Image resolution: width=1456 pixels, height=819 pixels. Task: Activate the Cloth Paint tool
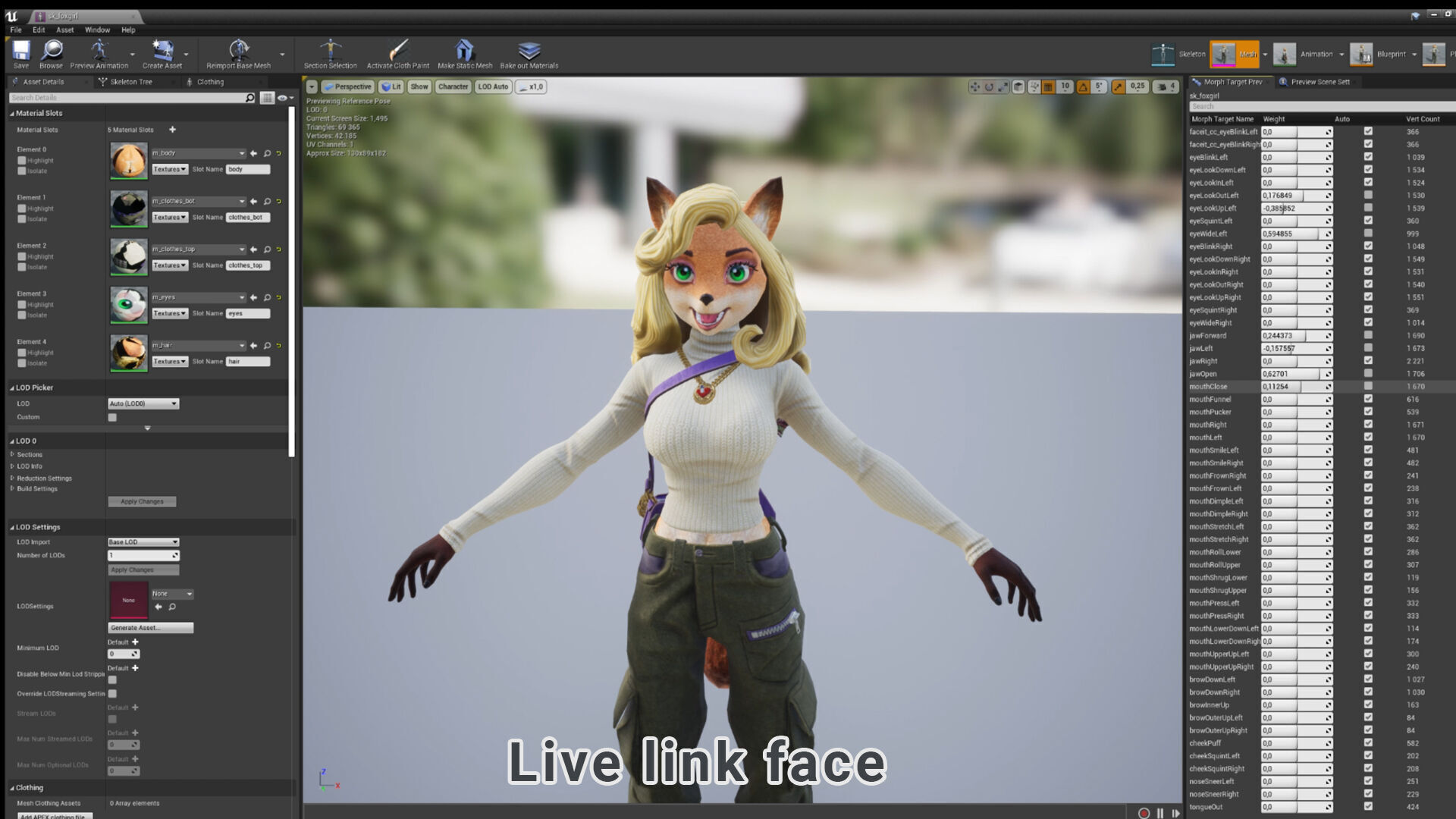click(x=398, y=53)
